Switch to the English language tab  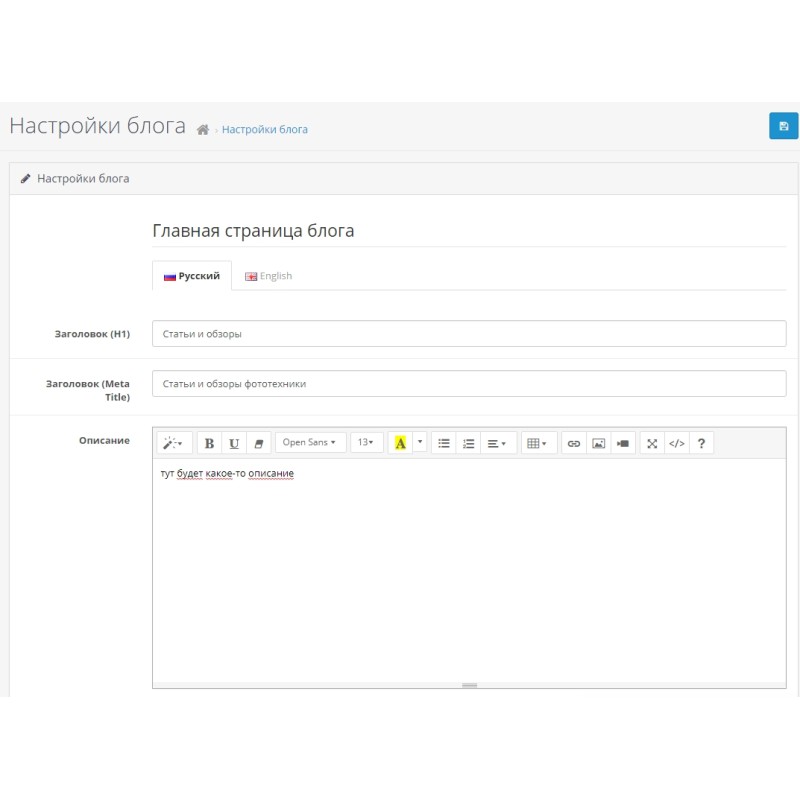269,276
